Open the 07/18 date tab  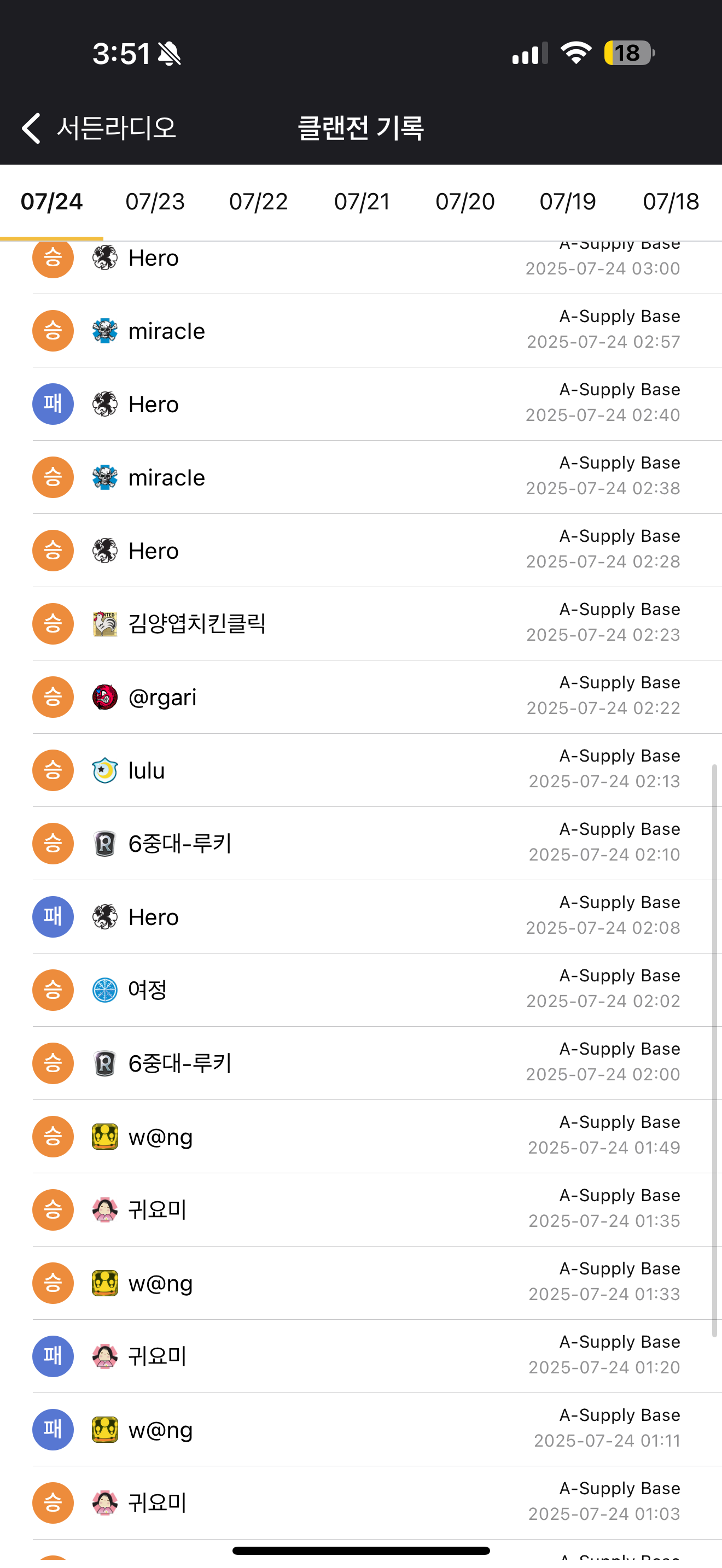(670, 202)
